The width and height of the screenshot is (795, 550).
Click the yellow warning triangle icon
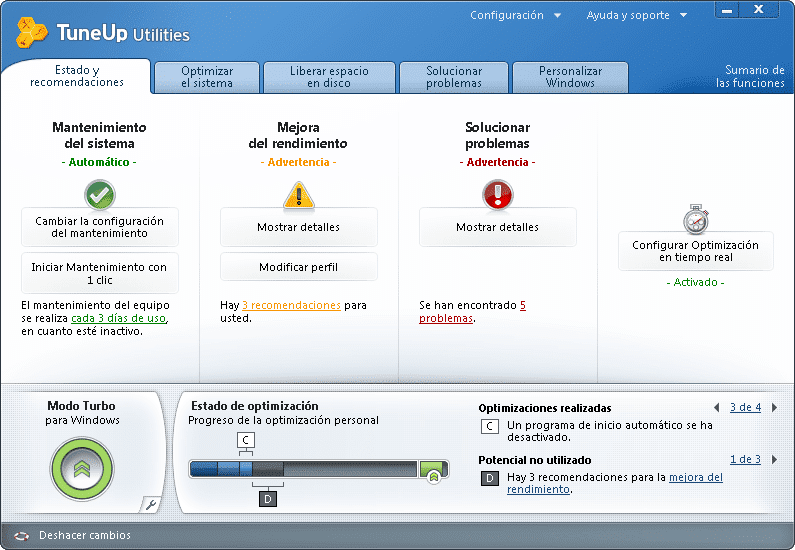tap(299, 195)
